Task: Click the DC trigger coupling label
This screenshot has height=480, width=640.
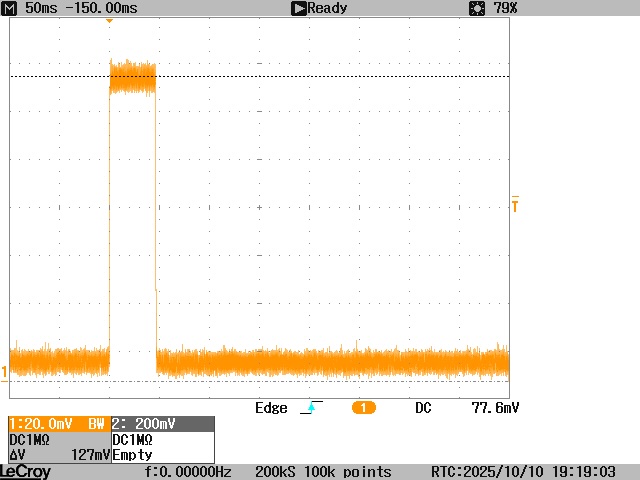Action: pos(424,408)
